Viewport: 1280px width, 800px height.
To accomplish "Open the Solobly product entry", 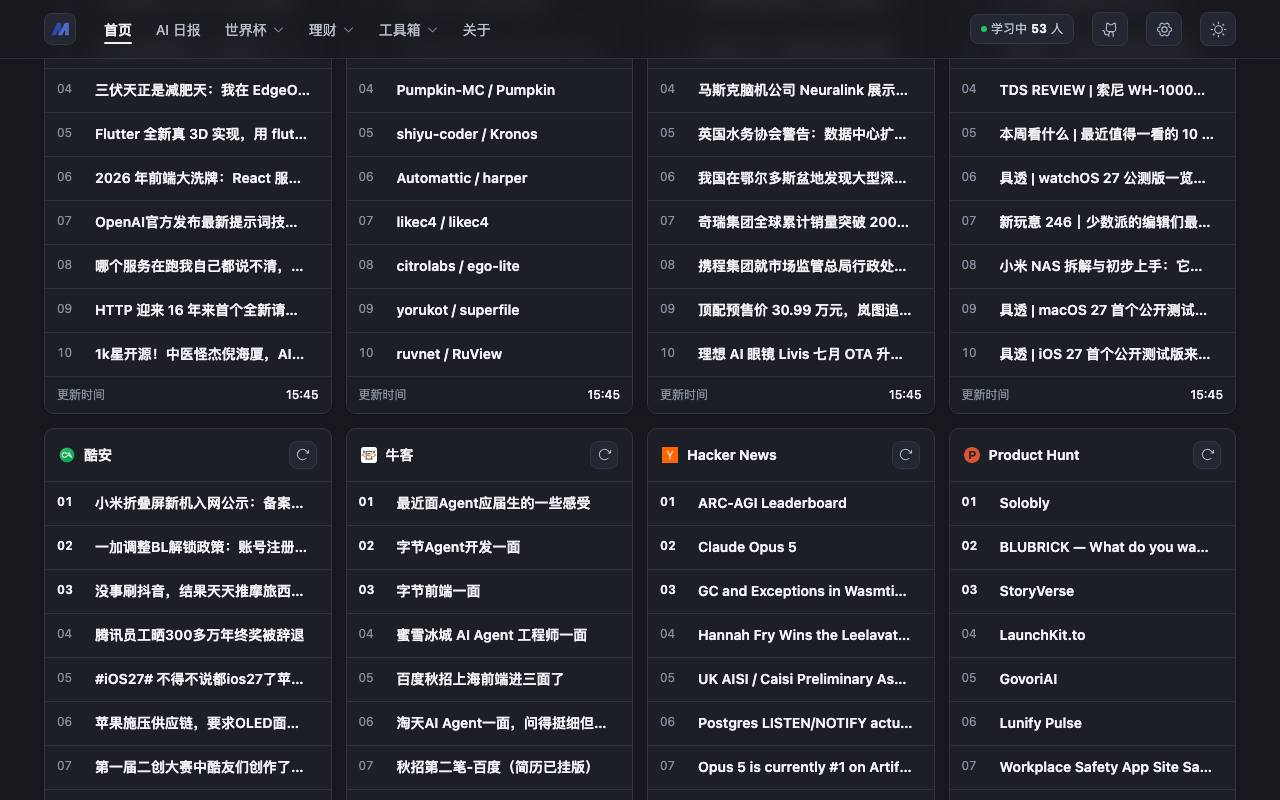I will [1092, 503].
